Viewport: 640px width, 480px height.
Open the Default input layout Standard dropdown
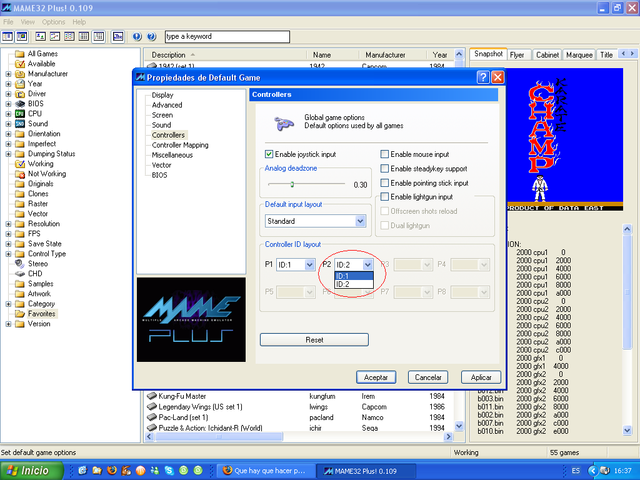point(315,221)
